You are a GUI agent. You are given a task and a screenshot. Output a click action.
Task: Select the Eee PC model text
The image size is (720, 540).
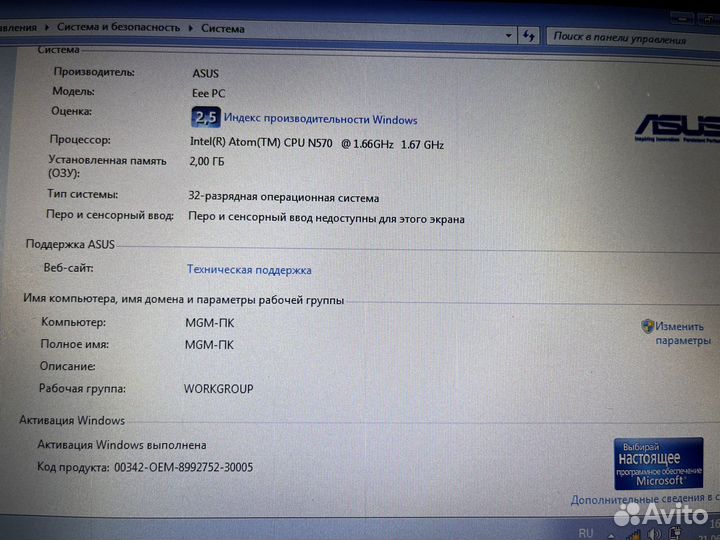click(208, 93)
